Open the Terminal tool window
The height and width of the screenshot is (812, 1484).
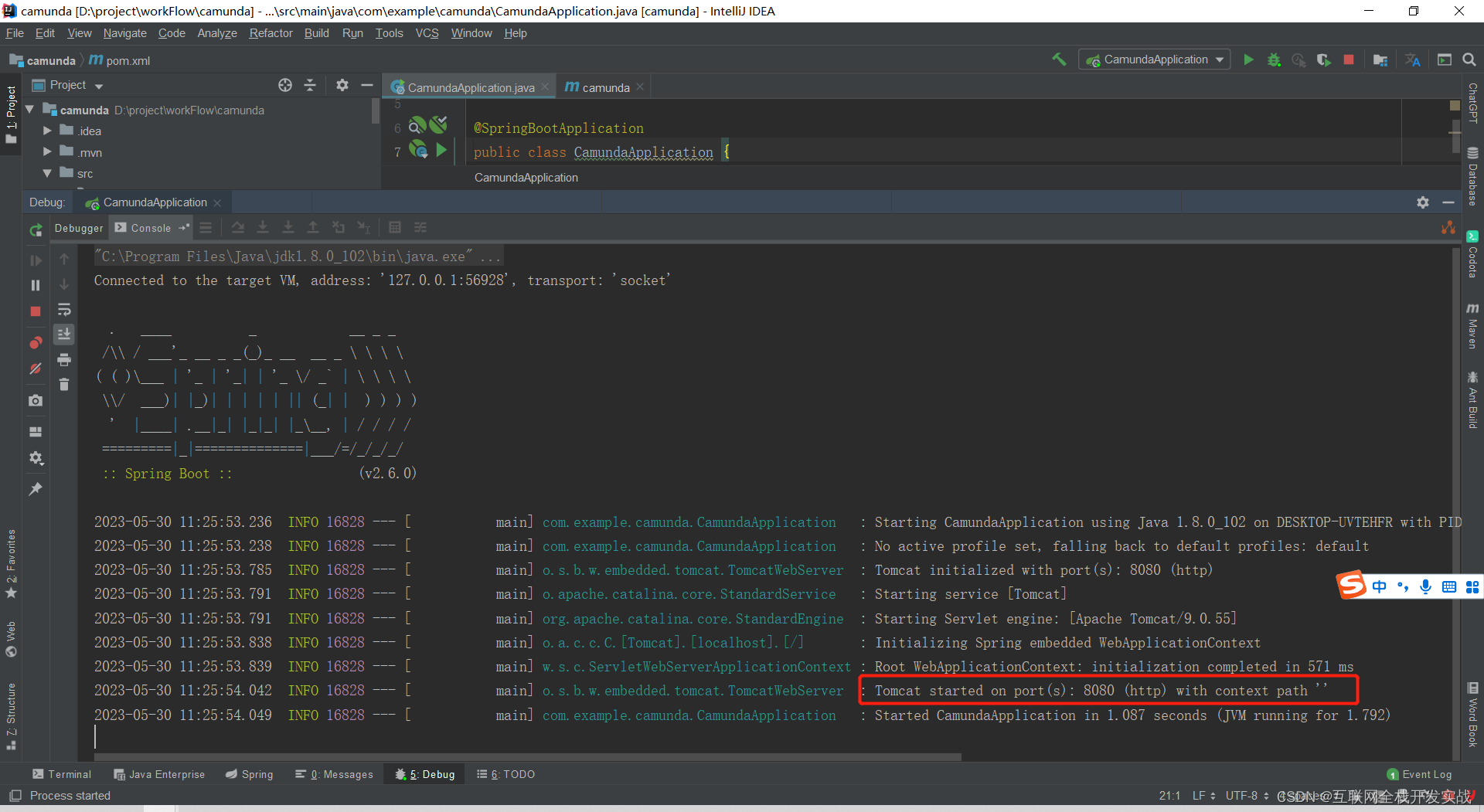click(x=62, y=774)
